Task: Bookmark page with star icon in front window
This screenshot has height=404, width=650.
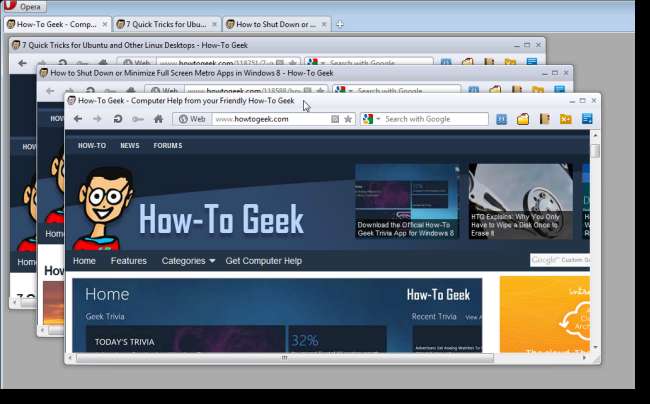Action: point(348,119)
